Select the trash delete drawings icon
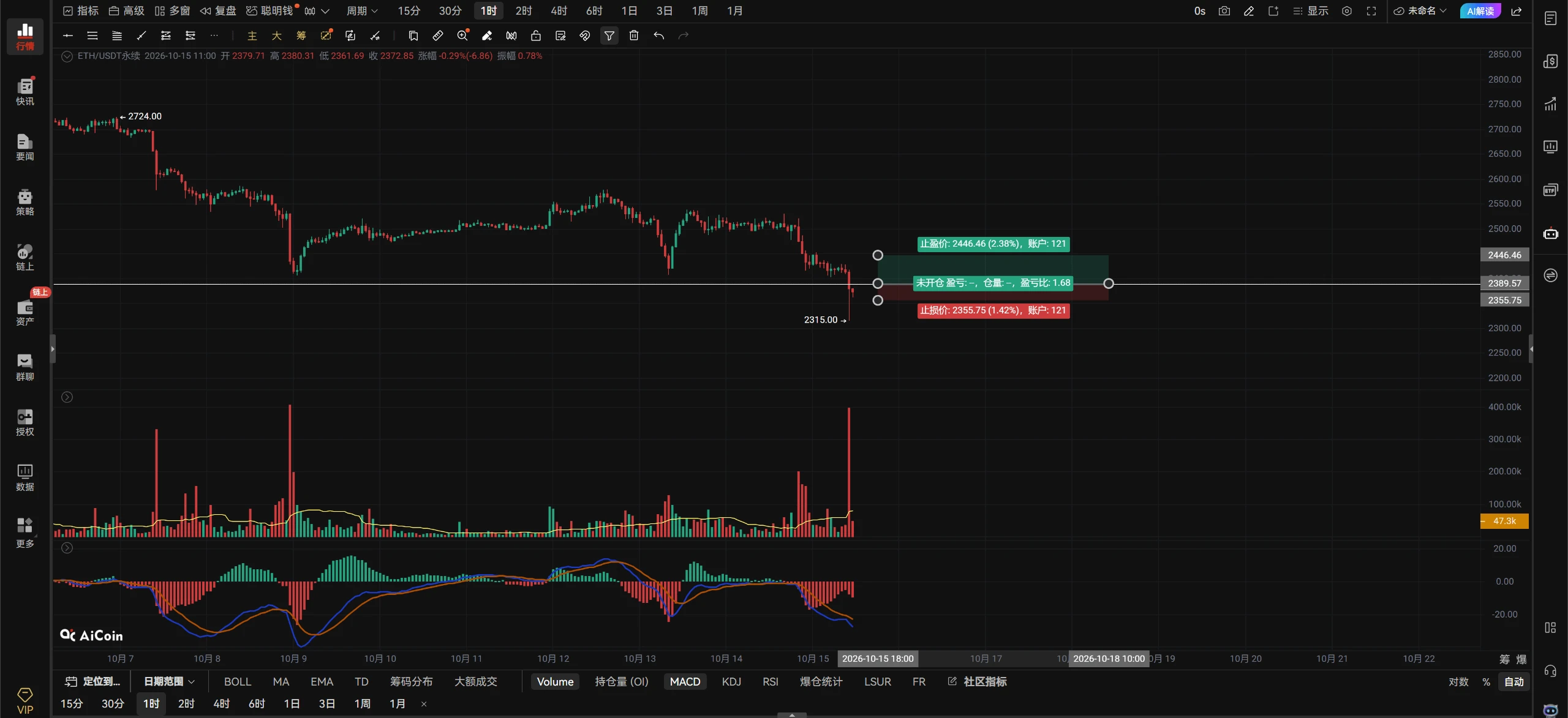This screenshot has width=1568, height=718. click(634, 36)
